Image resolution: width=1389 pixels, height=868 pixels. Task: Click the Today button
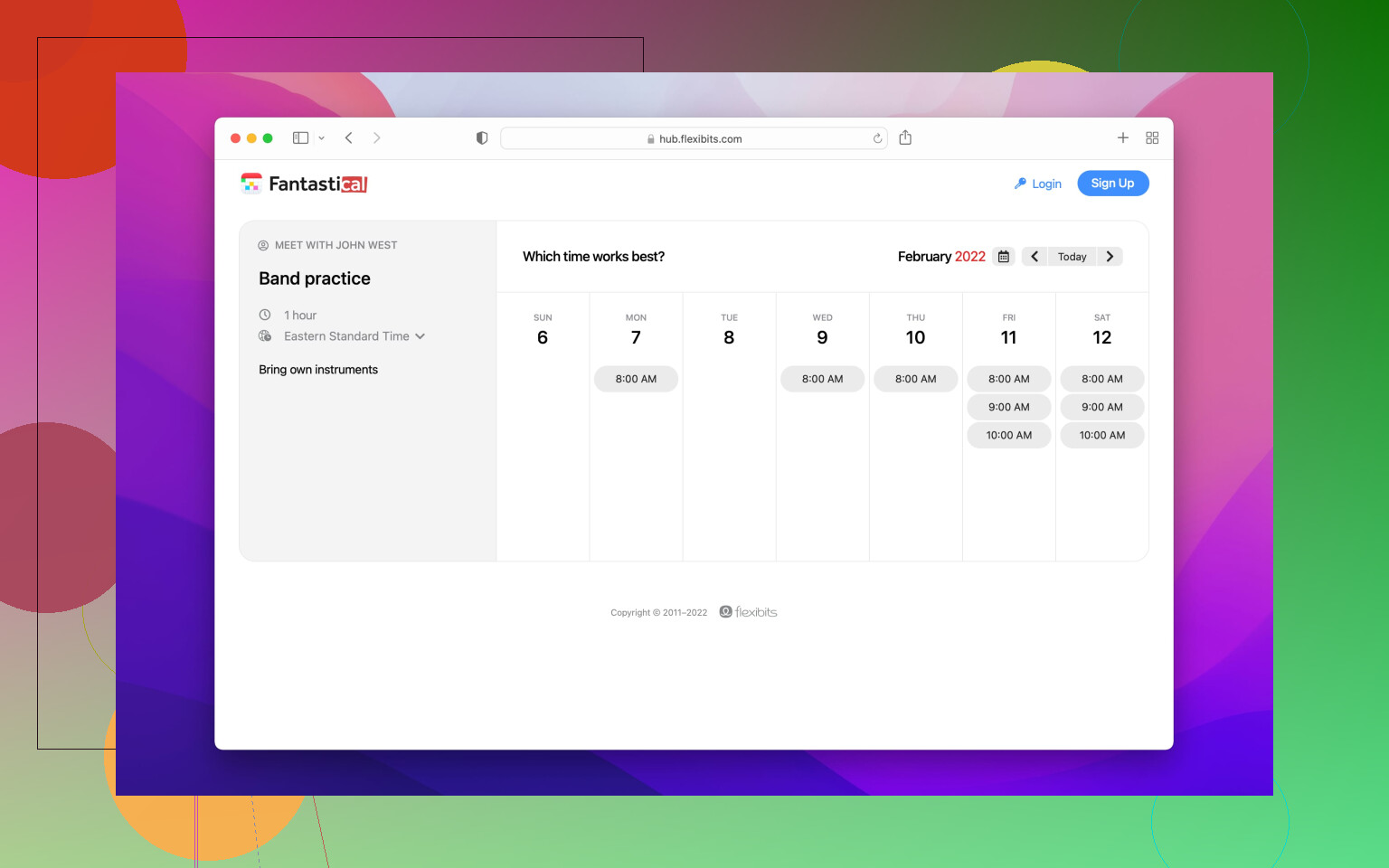(x=1072, y=257)
